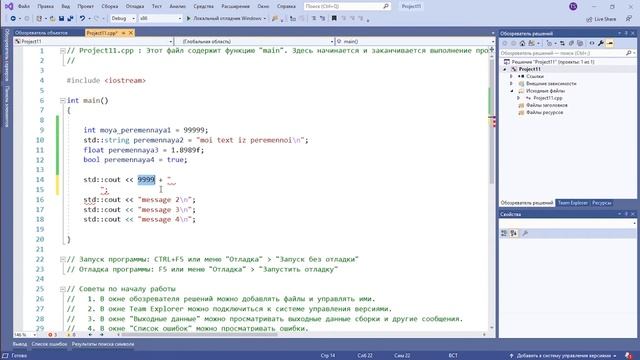Click the Live Share icon
Viewport: 640px width, 360px height.
[589, 19]
